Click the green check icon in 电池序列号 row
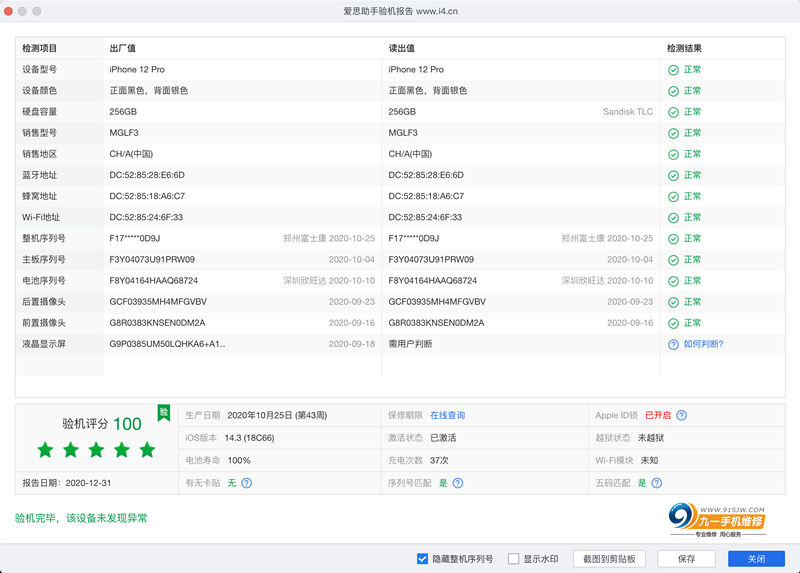This screenshot has width=800, height=573. click(673, 281)
